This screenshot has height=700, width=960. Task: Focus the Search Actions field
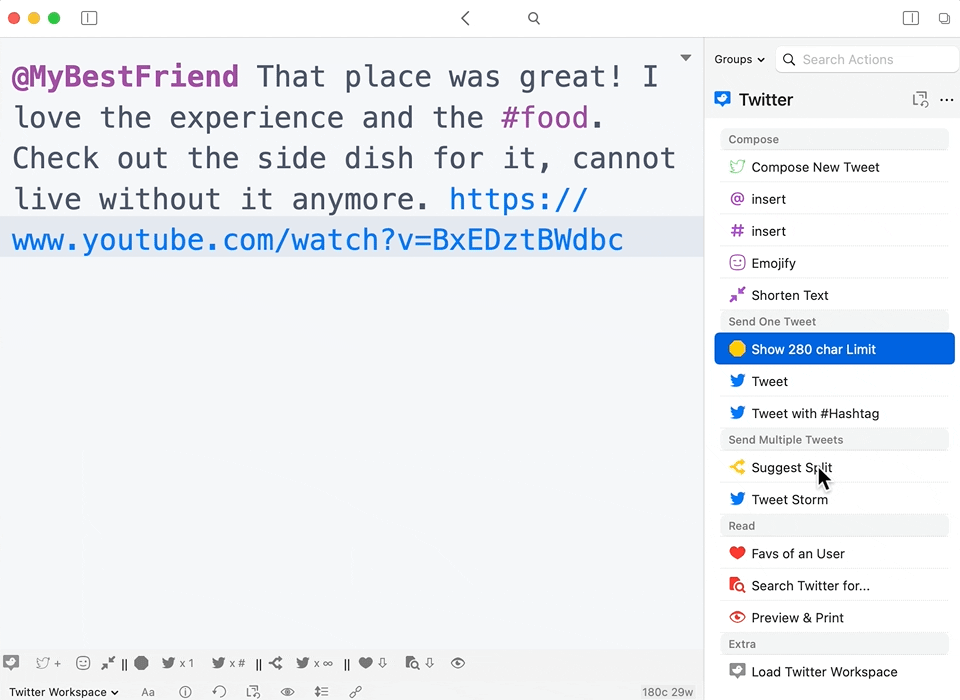[866, 59]
